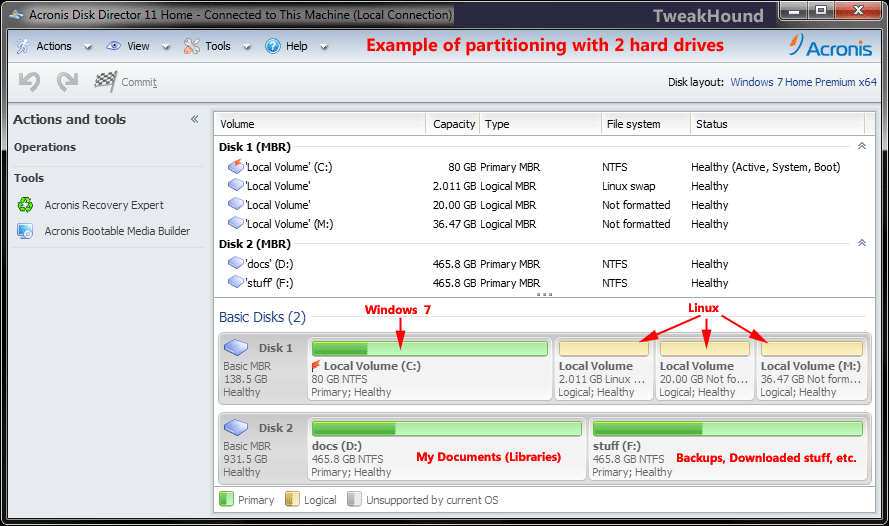The width and height of the screenshot is (889, 526).
Task: Click the Primary legend swatch
Action: tap(226, 499)
